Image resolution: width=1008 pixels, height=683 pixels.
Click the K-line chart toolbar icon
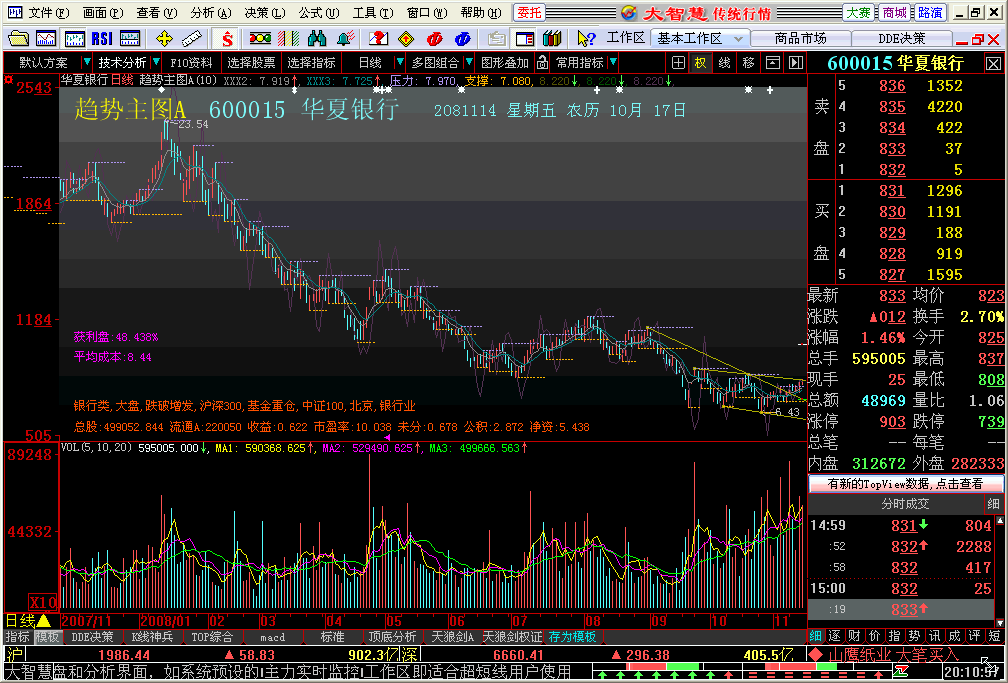[x=74, y=39]
